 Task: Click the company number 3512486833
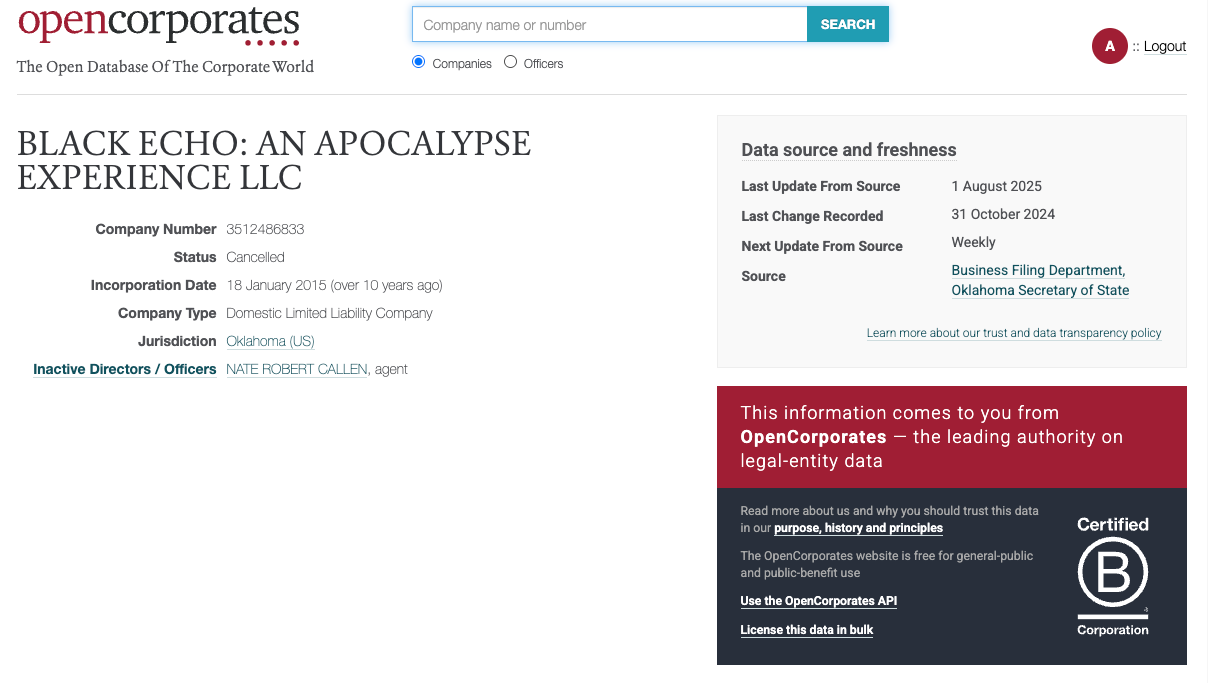(265, 229)
